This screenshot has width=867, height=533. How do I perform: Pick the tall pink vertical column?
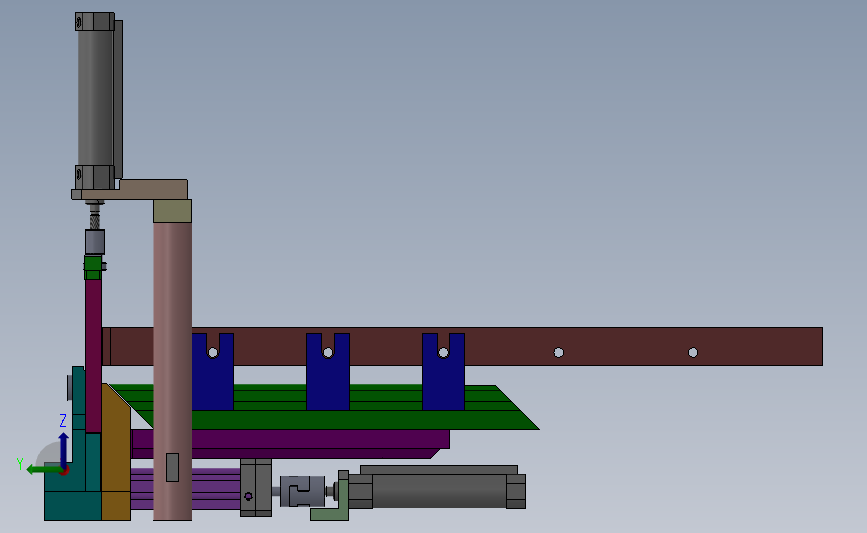(173, 370)
